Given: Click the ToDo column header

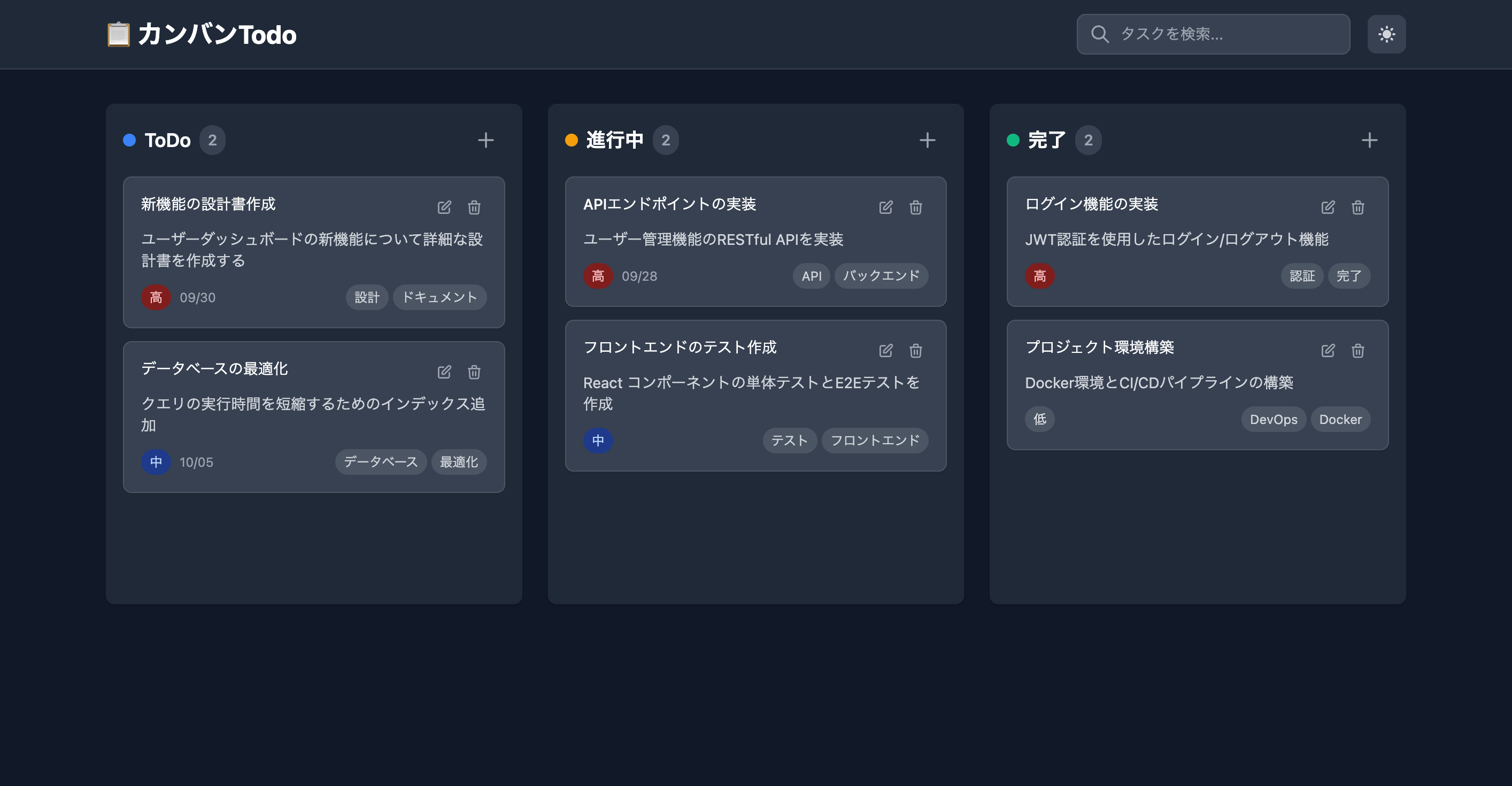Looking at the screenshot, I should coord(168,140).
